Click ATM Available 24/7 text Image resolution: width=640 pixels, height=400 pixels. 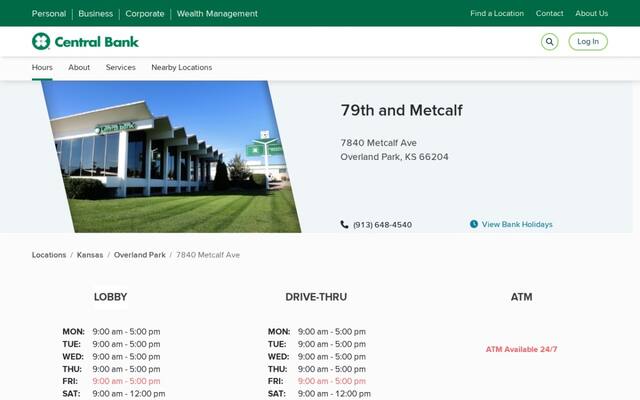coord(521,349)
